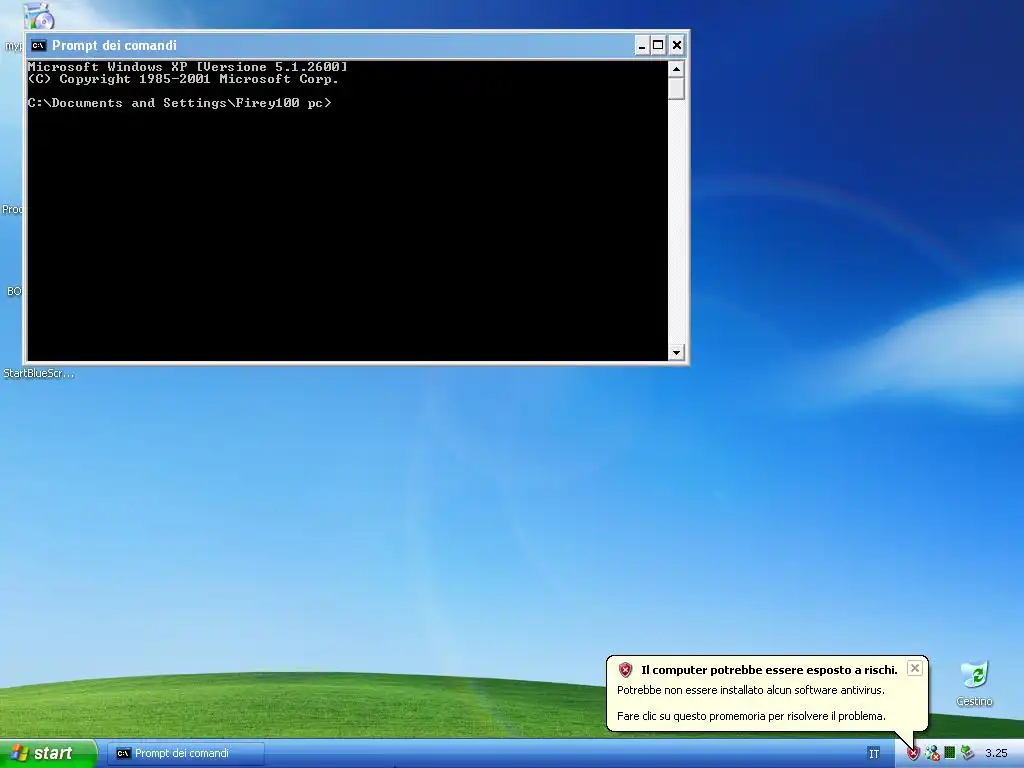Click the Prompt dei comandi taskbar button

click(185, 754)
